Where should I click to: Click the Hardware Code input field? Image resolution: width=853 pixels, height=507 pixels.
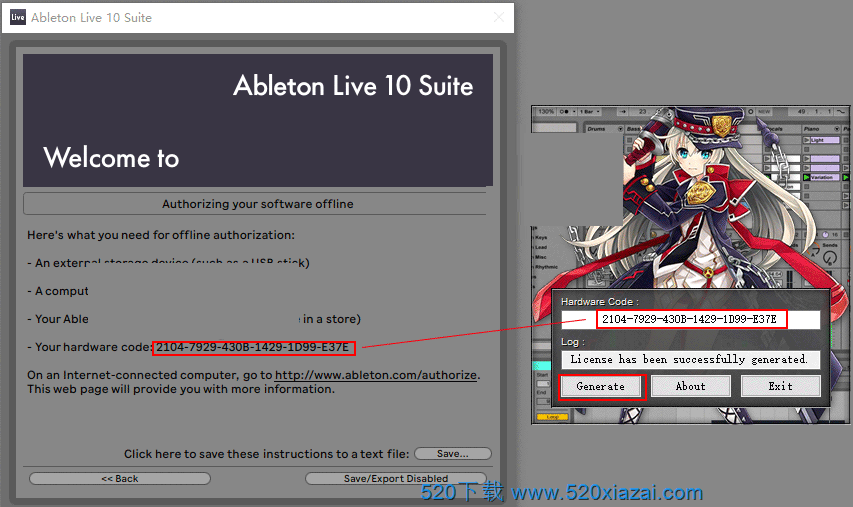pyautogui.click(x=690, y=320)
